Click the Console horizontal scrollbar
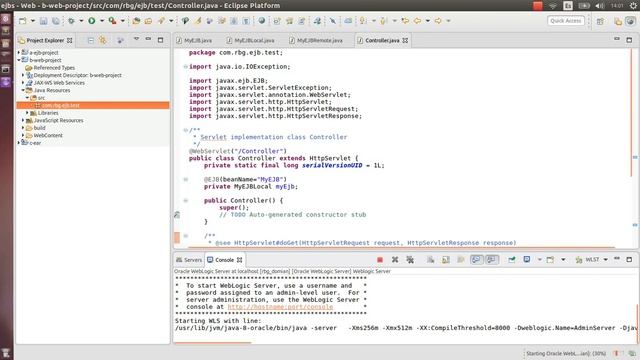Screen dimensions: 640x360 coord(213,343)
